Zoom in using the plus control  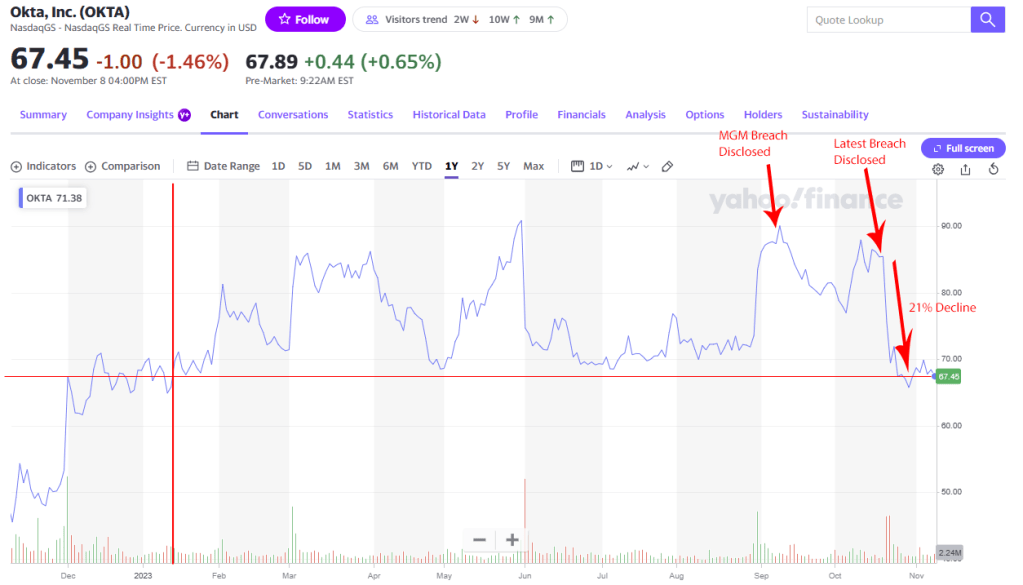pos(510,539)
